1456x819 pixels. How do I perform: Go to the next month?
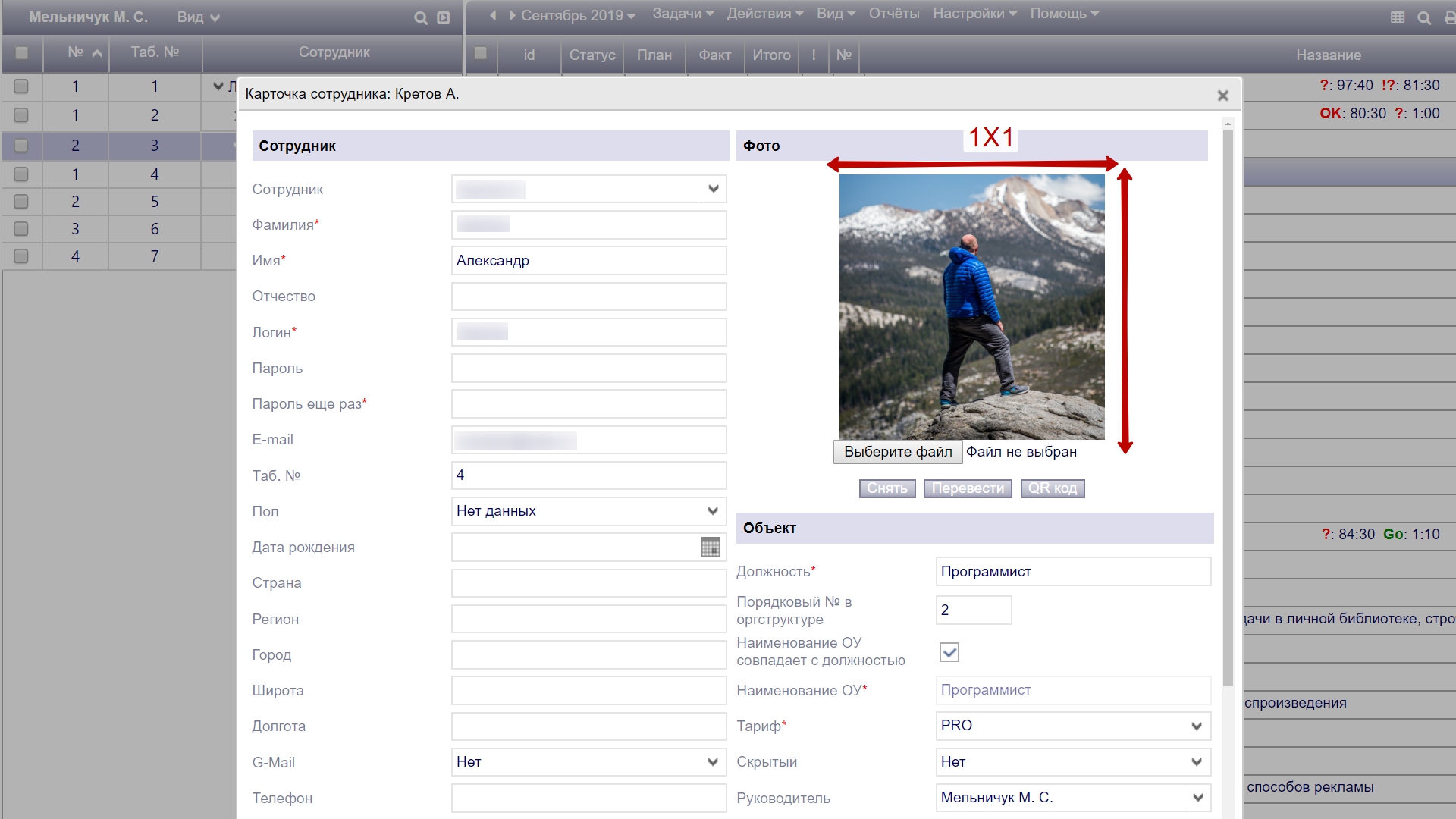512,15
